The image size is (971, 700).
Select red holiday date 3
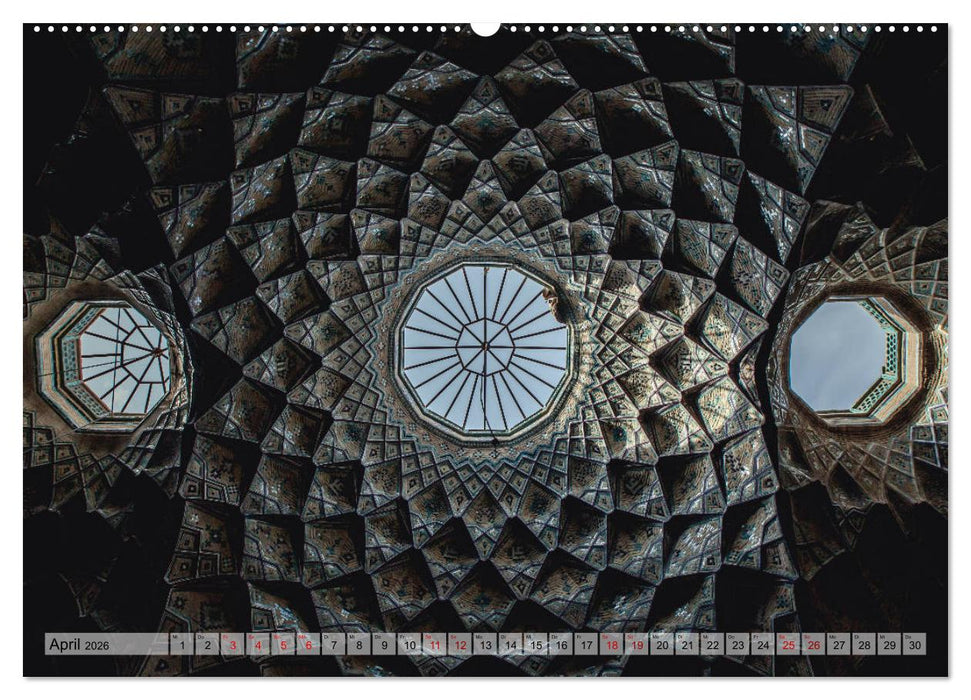pyautogui.click(x=232, y=645)
